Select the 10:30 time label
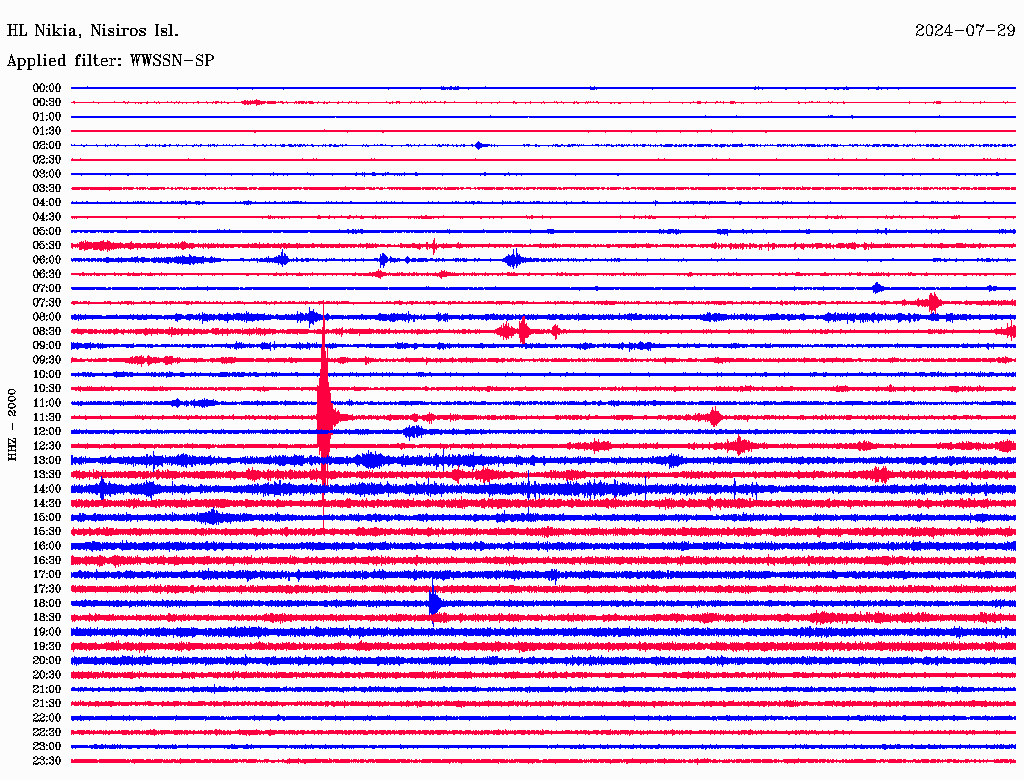Screen dimensions: 1024x780 pyautogui.click(x=47, y=389)
